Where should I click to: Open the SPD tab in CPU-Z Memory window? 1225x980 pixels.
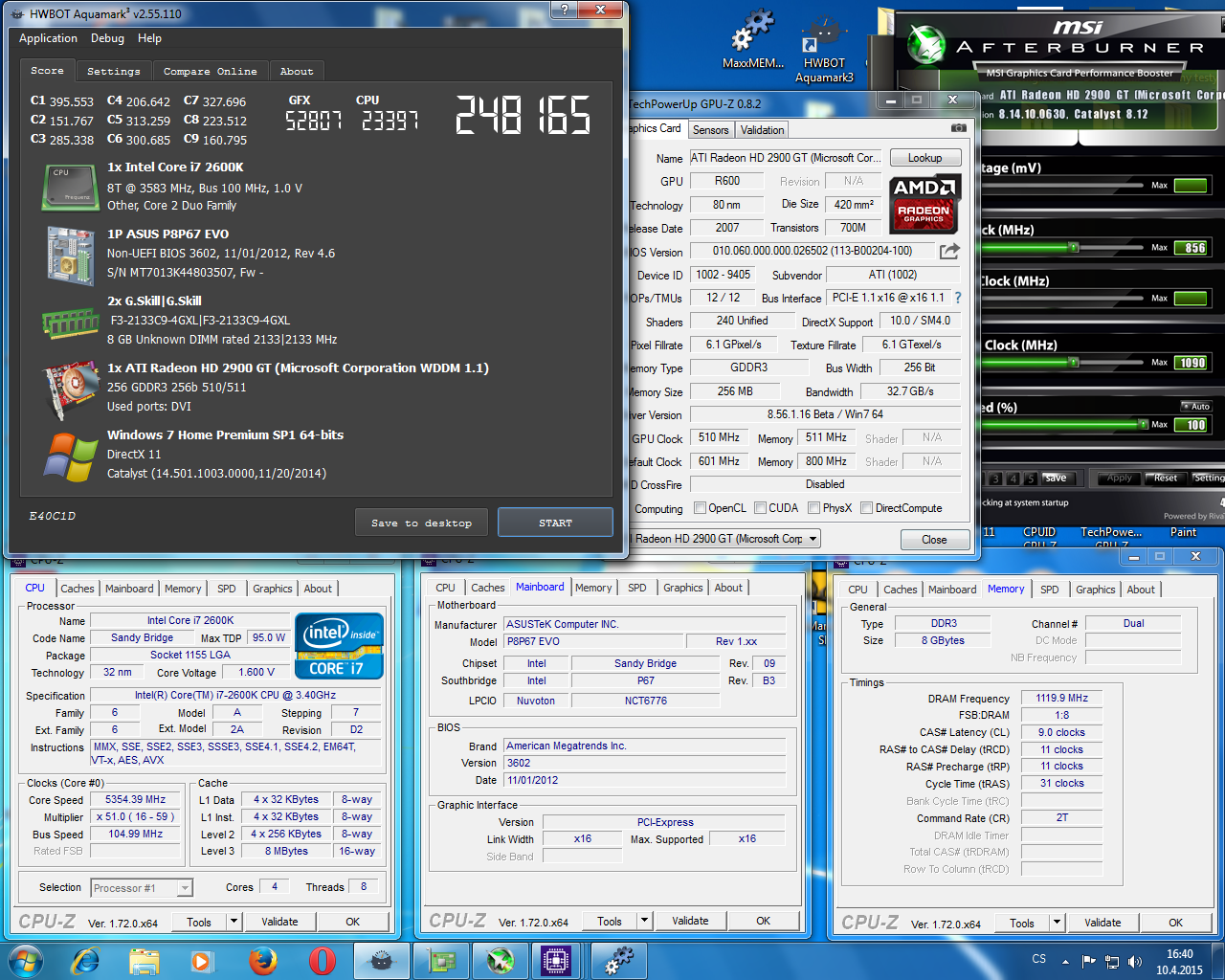click(x=1050, y=590)
